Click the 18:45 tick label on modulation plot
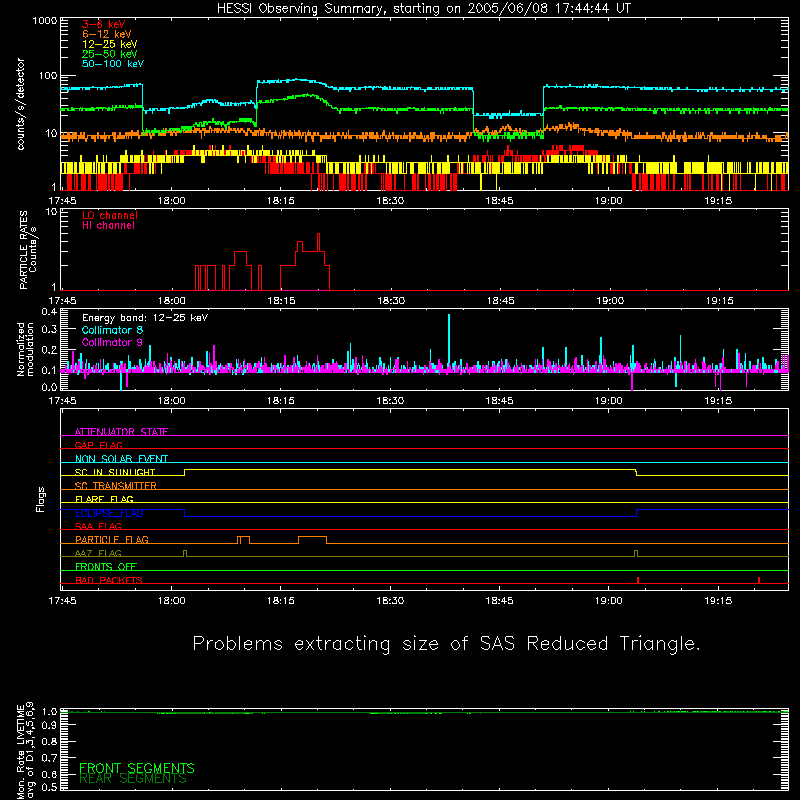Viewport: 800px width, 800px height. click(x=499, y=401)
